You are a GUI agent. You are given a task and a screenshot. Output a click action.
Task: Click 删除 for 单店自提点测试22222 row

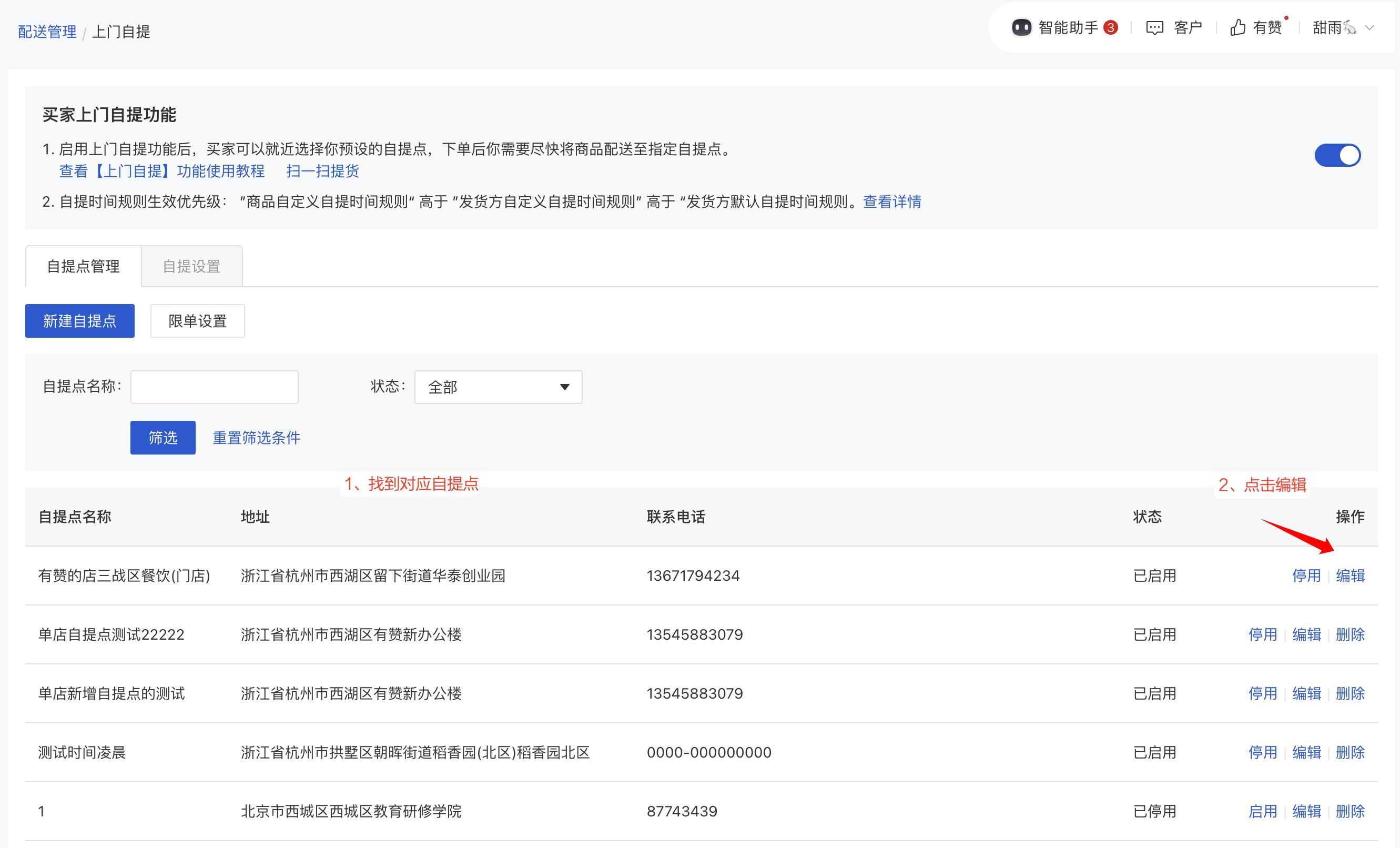[x=1350, y=634]
